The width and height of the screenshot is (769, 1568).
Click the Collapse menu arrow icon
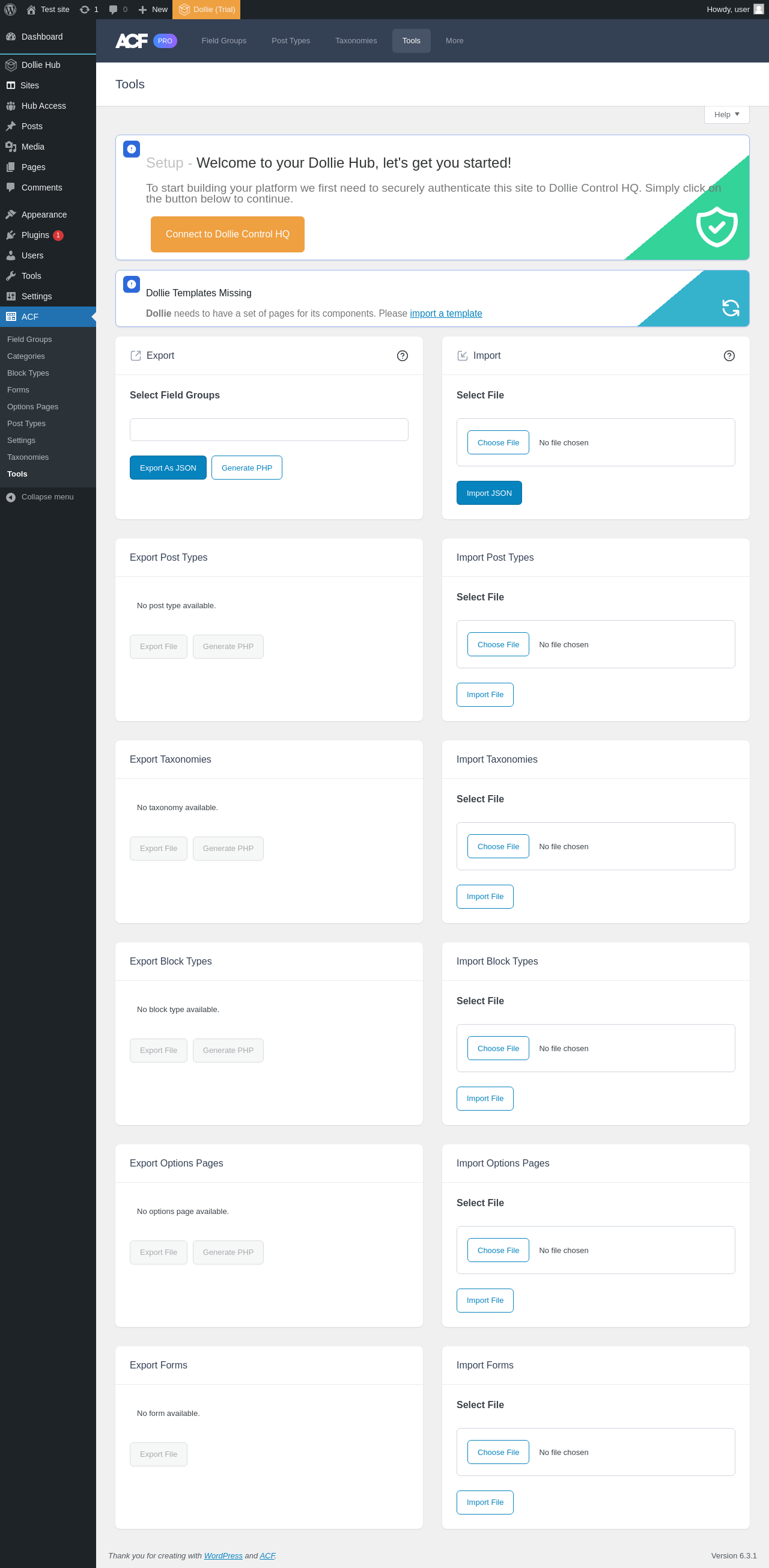coord(11,497)
